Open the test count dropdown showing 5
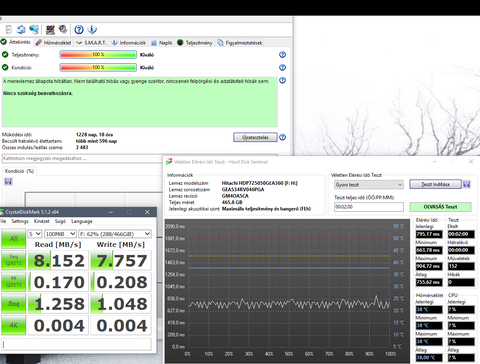Viewport: 480px width, 364px height. (x=35, y=234)
